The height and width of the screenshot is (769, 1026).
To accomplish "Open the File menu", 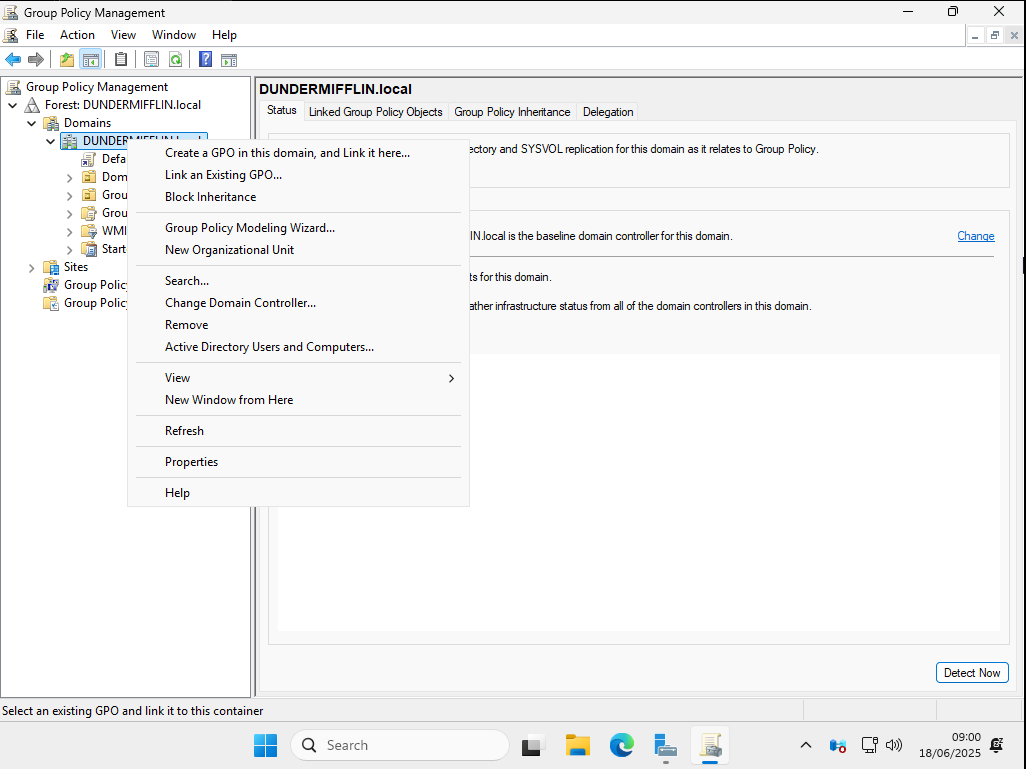I will pos(35,35).
